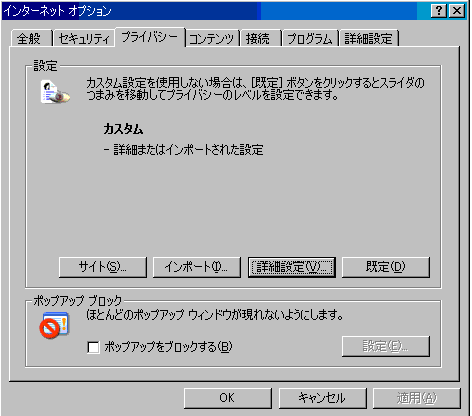472x416 pixels.
Task: Click the pop-up blocker icon
Action: point(54,325)
